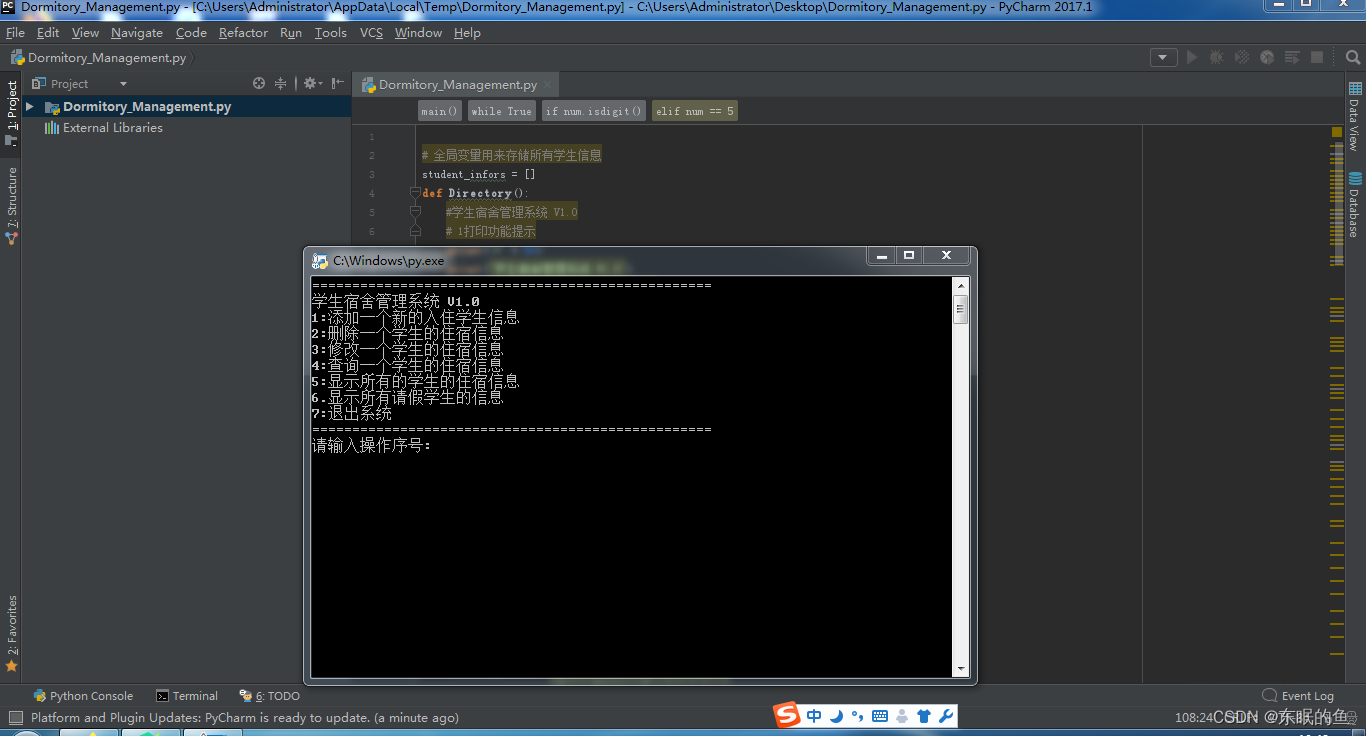Open the Database side panel

(1355, 205)
